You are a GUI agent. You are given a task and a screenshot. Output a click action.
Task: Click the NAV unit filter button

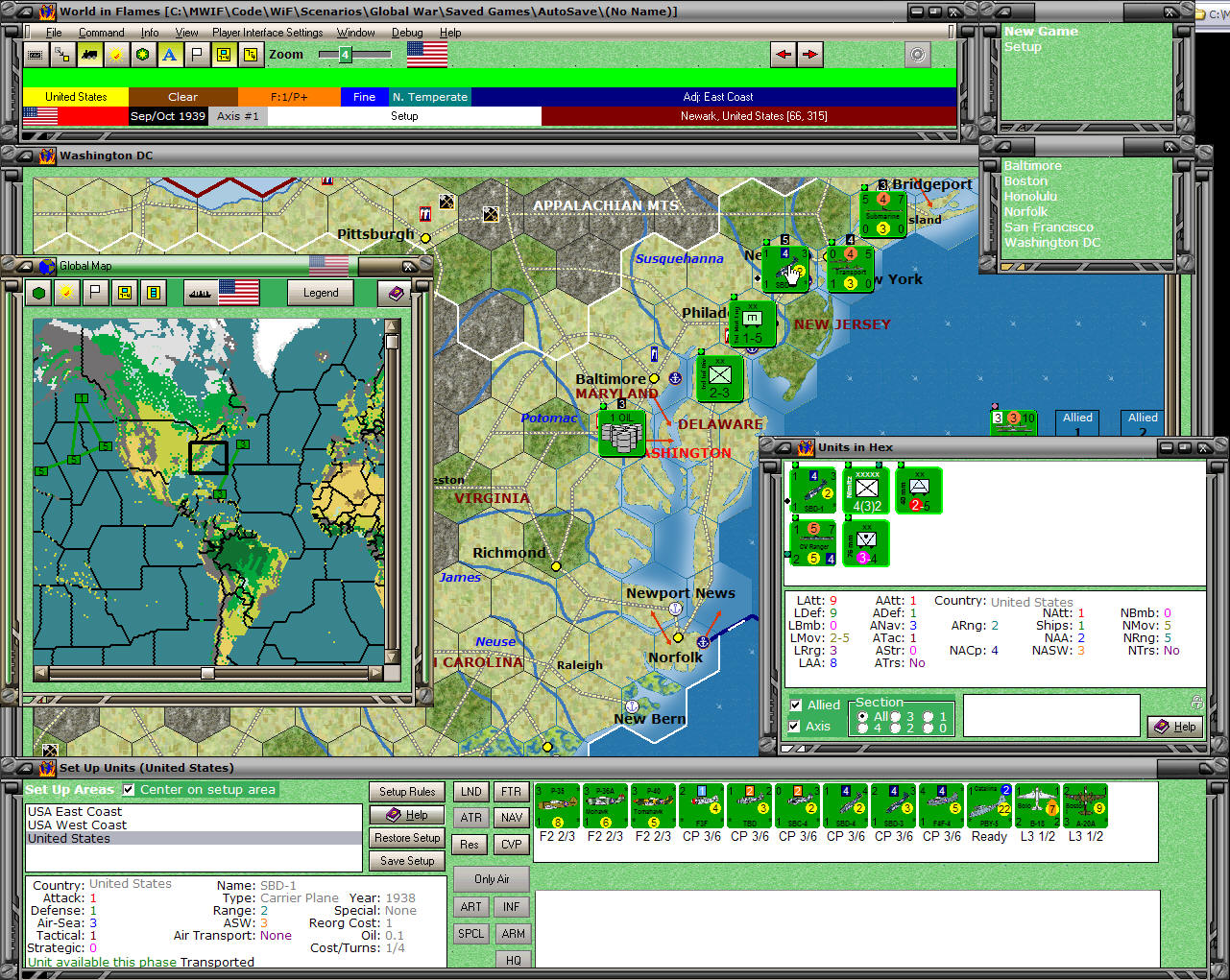511,818
